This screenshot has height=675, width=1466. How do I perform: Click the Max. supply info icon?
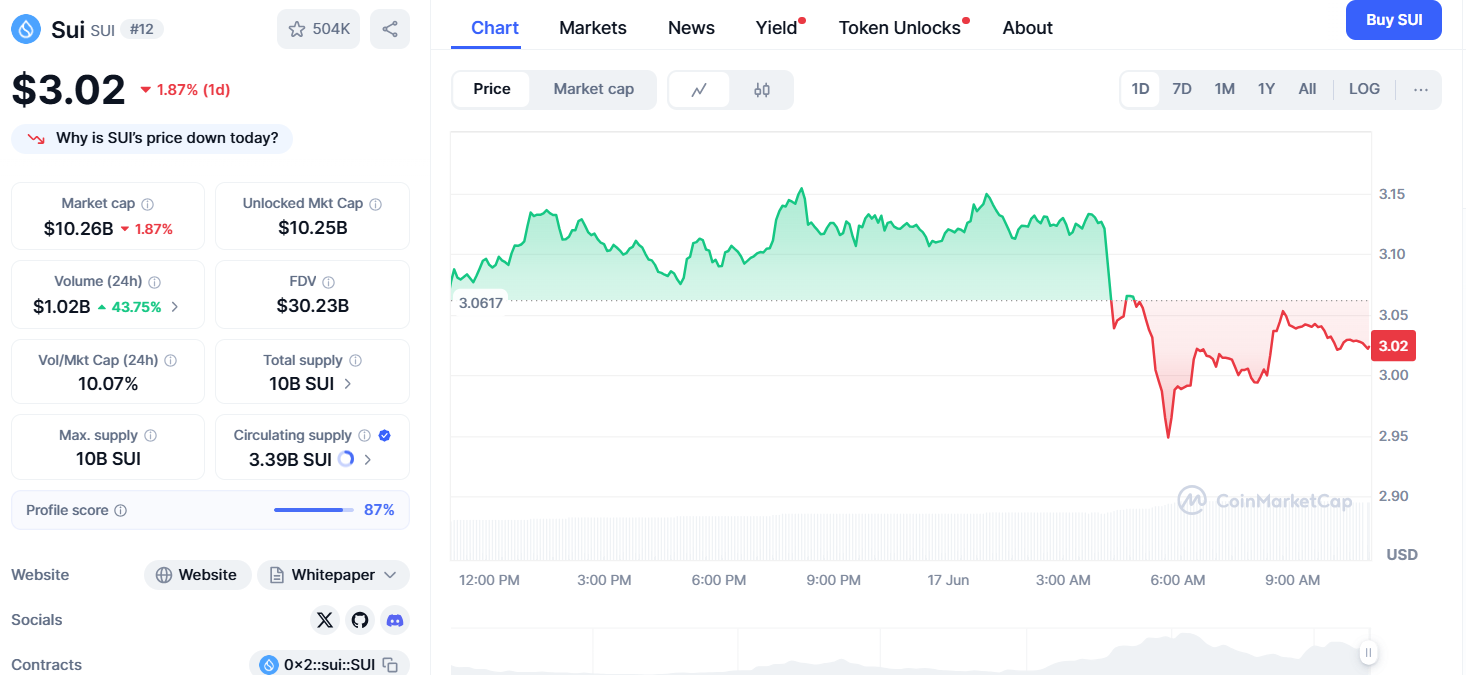(150, 436)
